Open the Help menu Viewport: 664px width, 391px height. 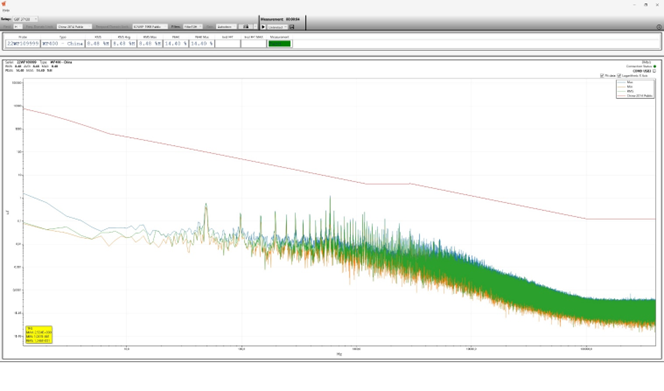coord(6,10)
